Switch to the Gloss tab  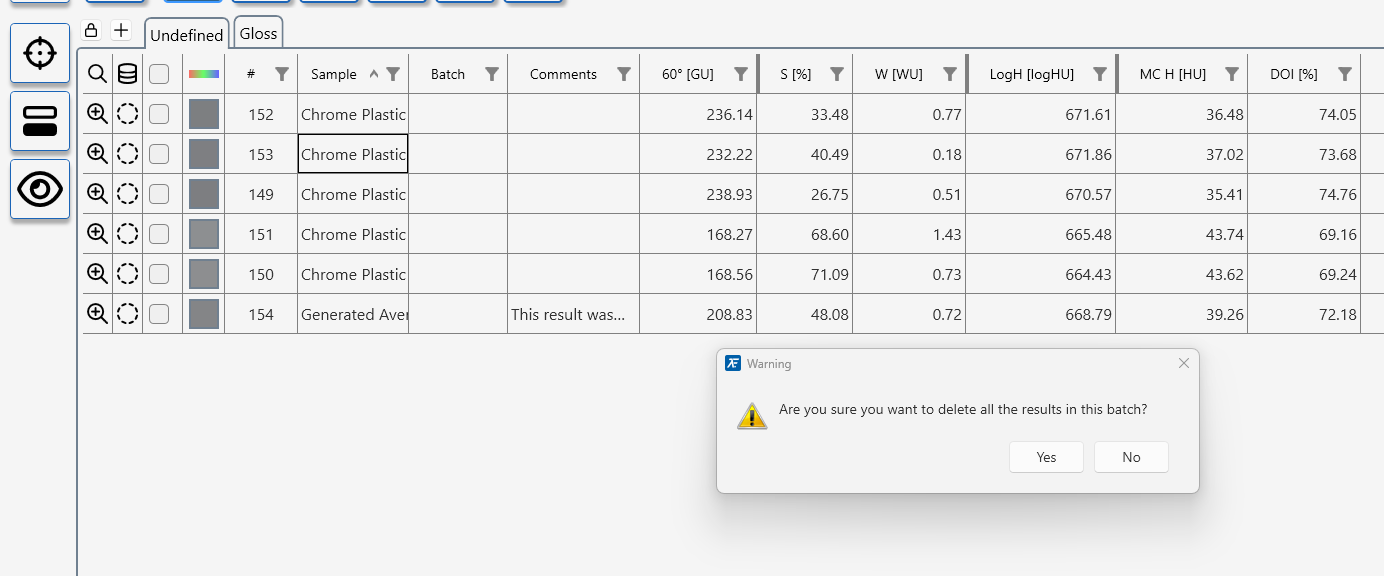coord(258,34)
